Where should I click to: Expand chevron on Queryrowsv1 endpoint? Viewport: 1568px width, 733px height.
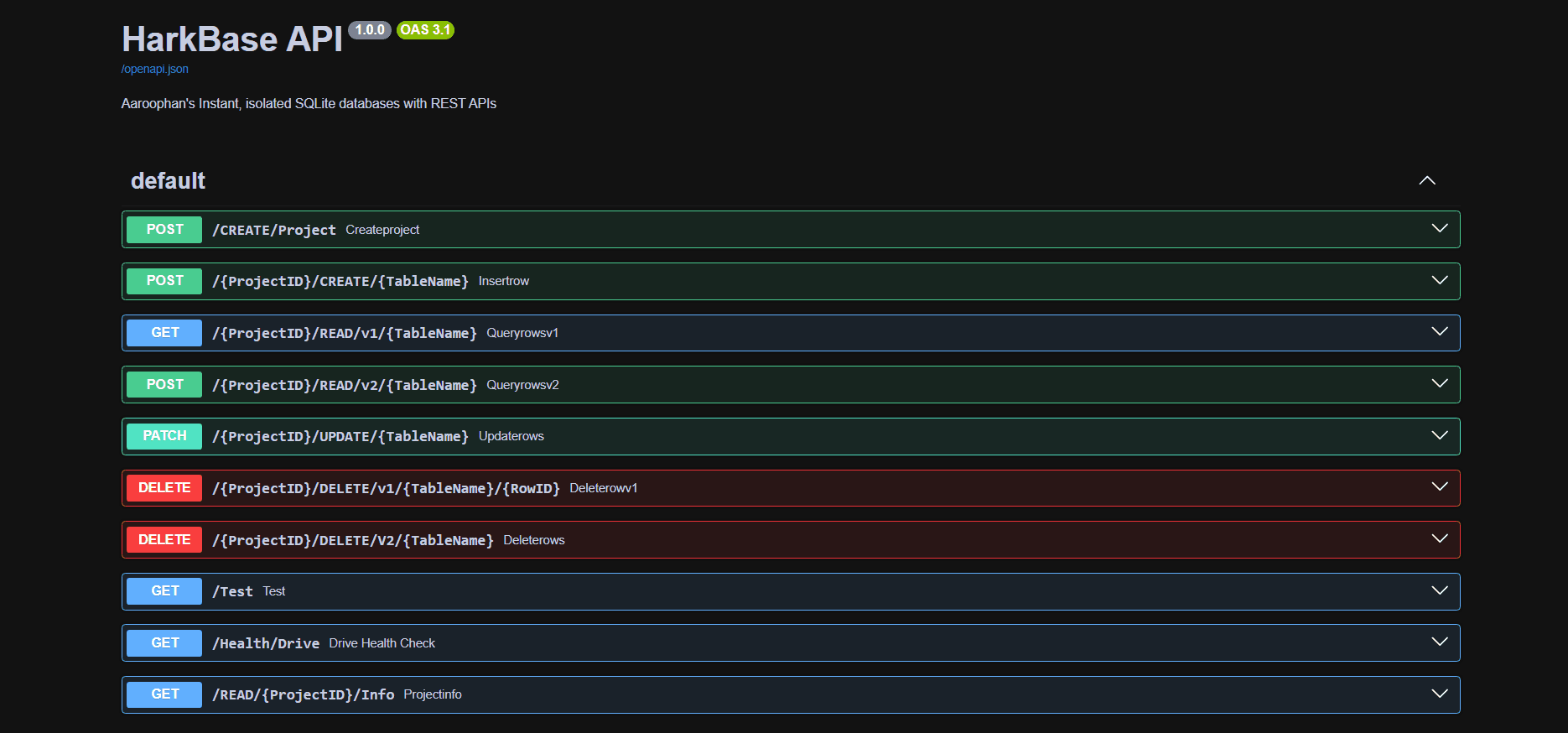(x=1439, y=332)
